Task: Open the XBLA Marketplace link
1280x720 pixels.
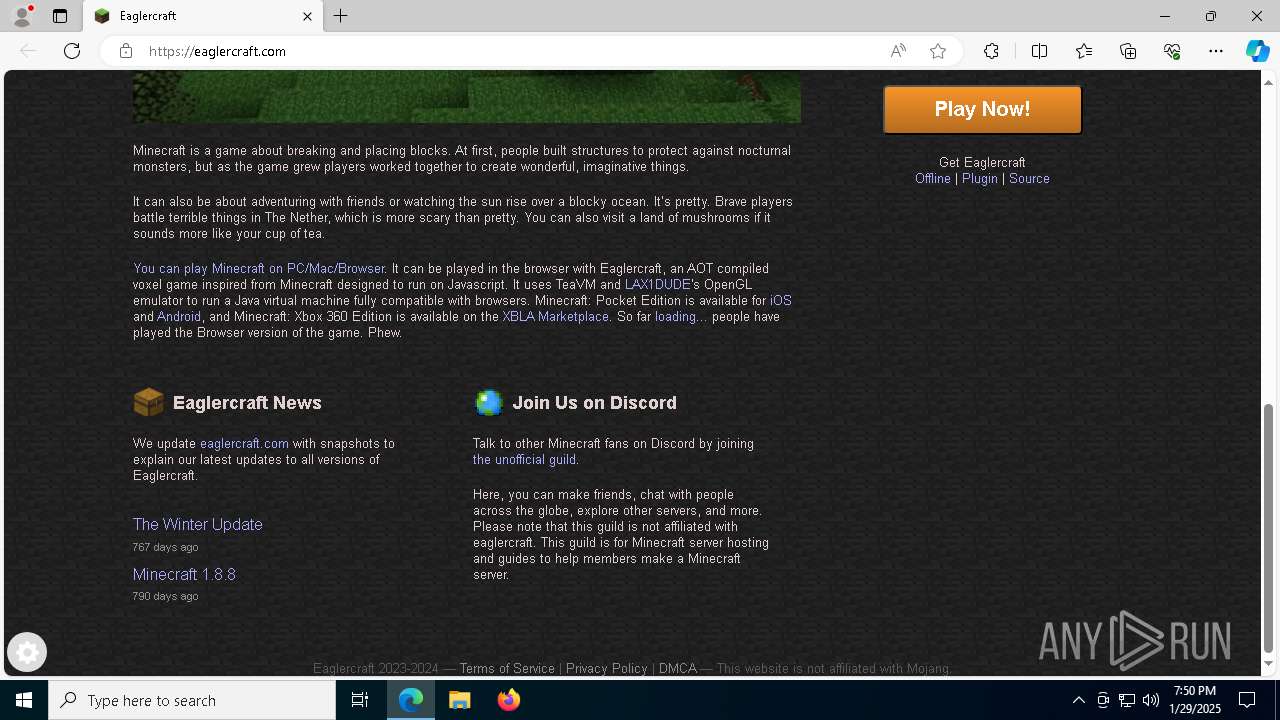Action: pyautogui.click(x=556, y=316)
